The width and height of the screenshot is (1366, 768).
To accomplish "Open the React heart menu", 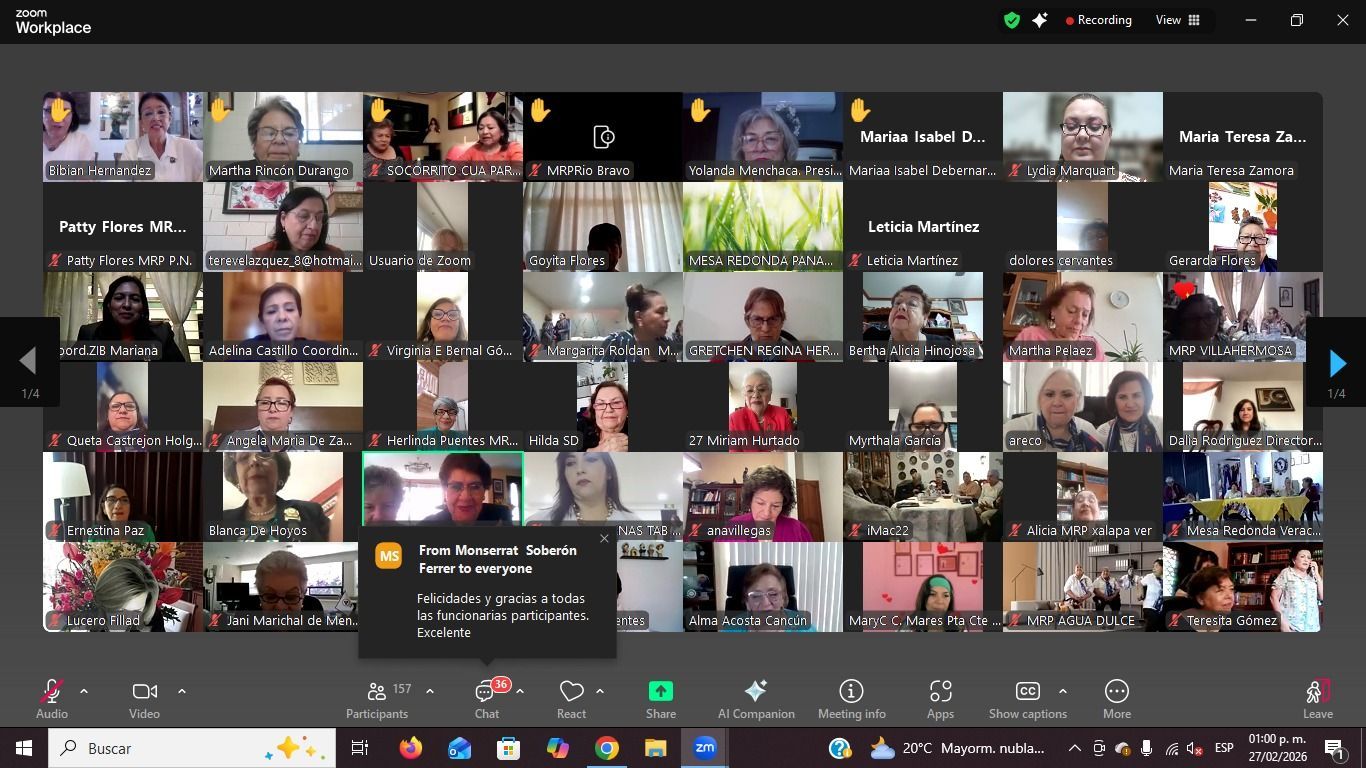I will [x=571, y=699].
